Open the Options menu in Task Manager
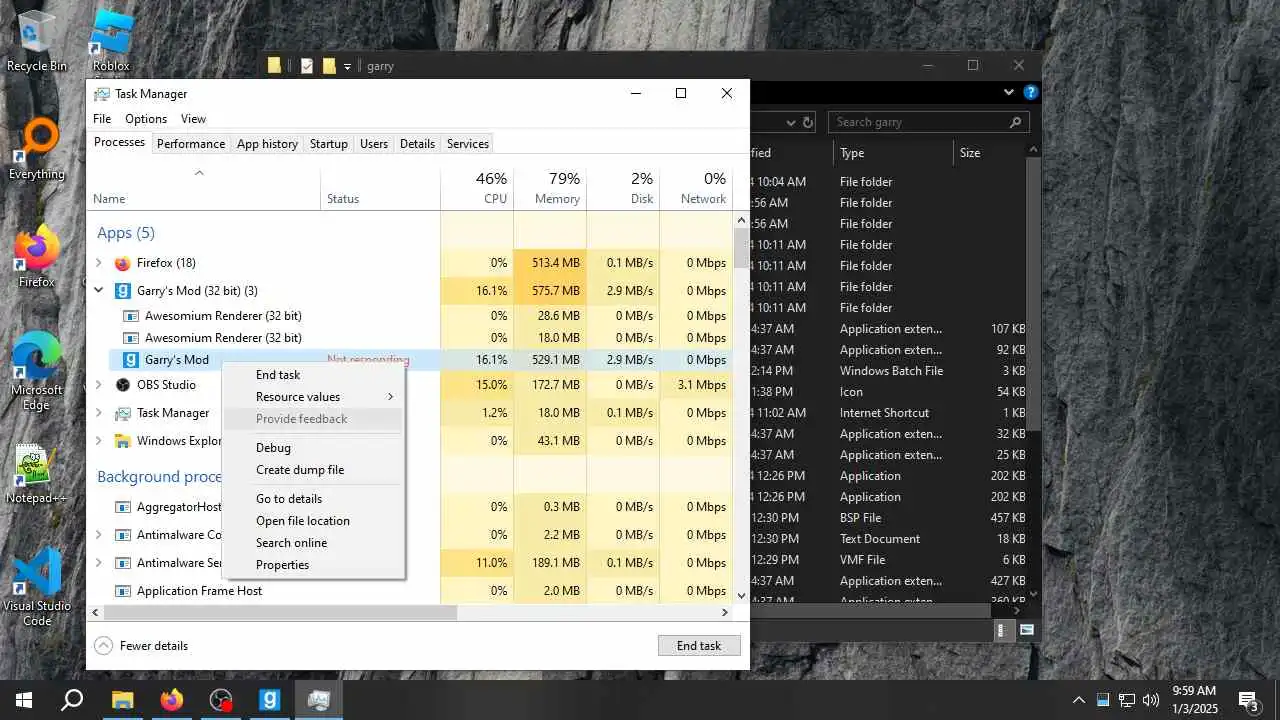 146,119
